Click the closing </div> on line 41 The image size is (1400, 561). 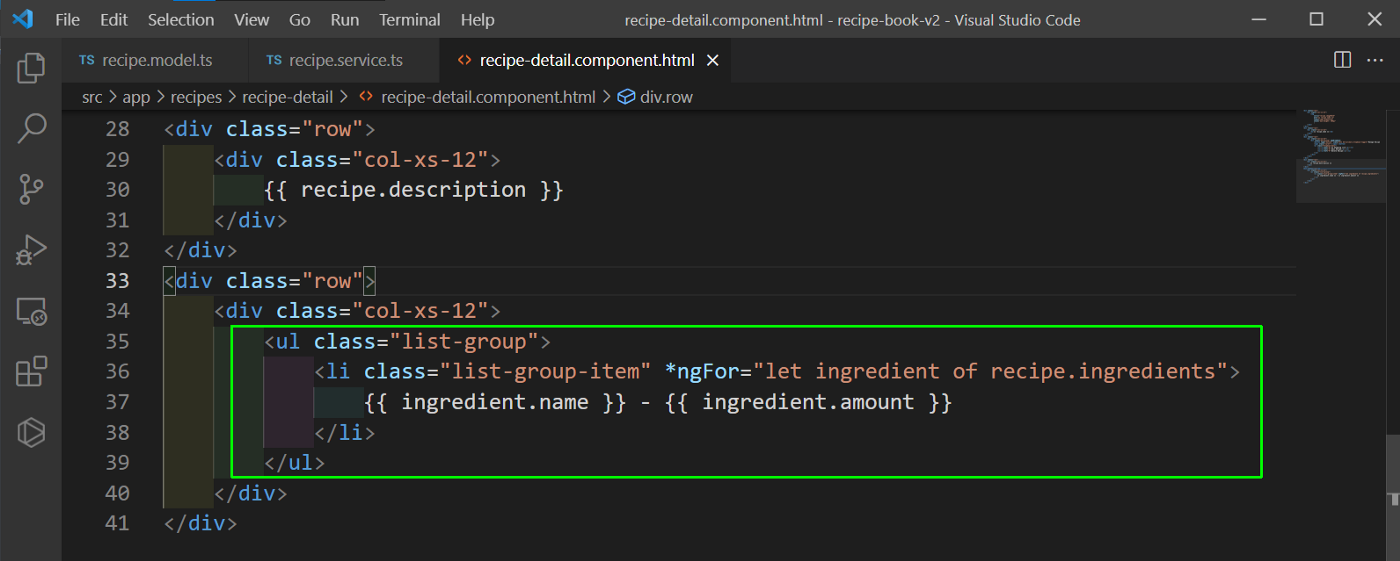[201, 524]
